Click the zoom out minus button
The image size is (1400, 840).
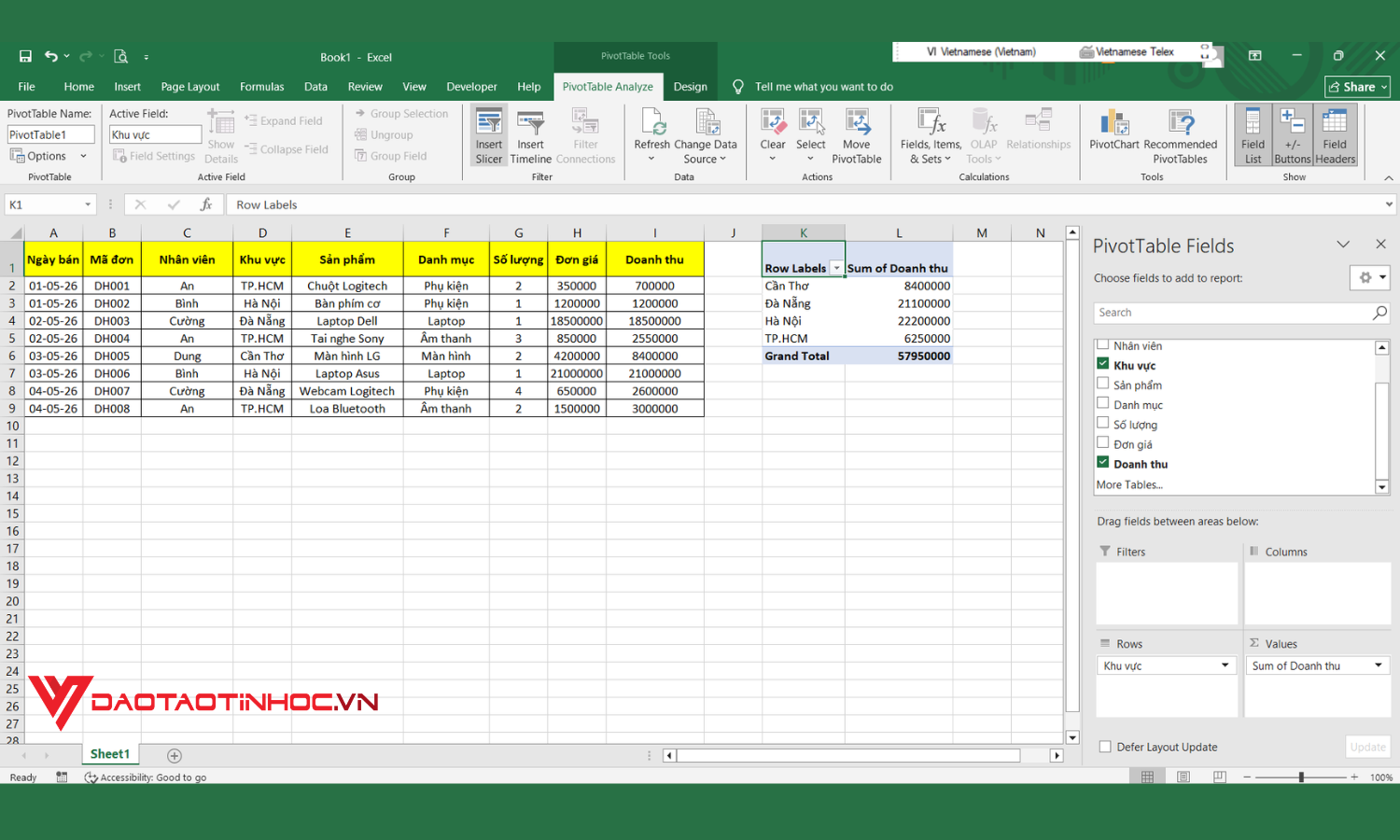click(1248, 777)
